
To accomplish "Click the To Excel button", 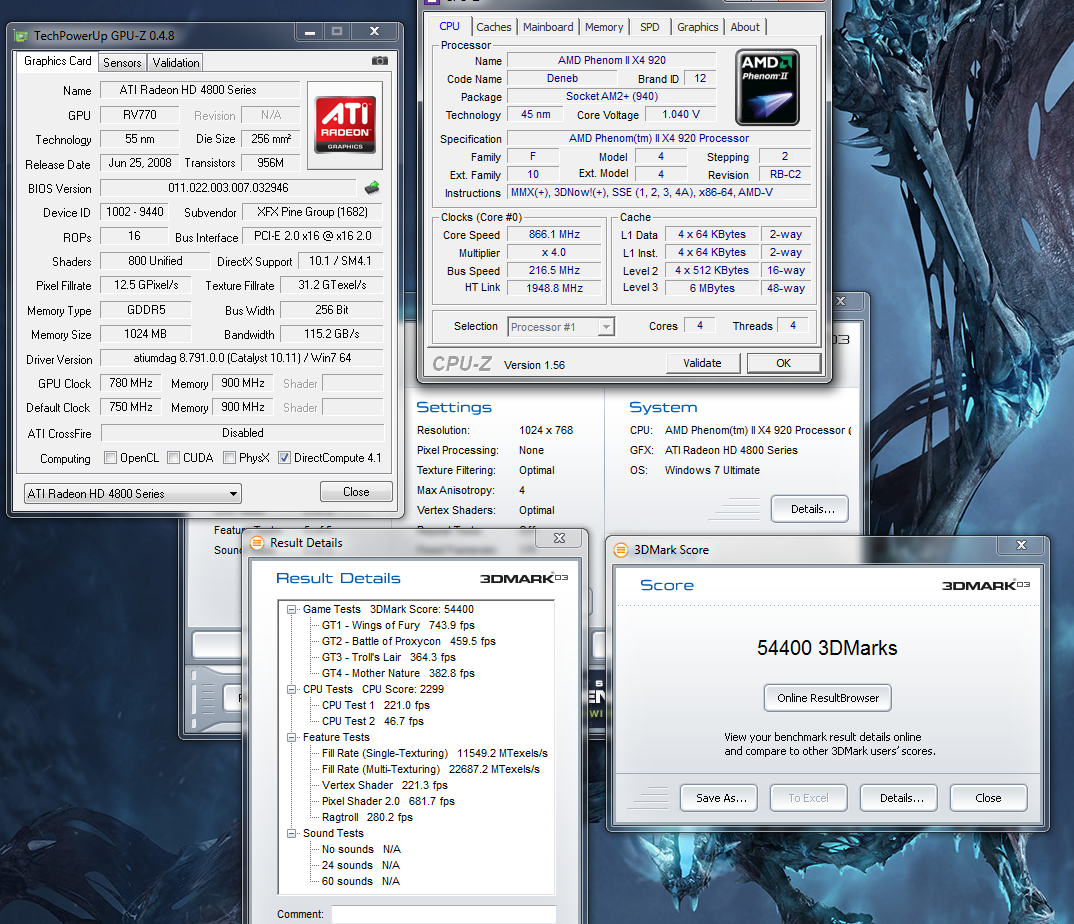I will pyautogui.click(x=808, y=798).
